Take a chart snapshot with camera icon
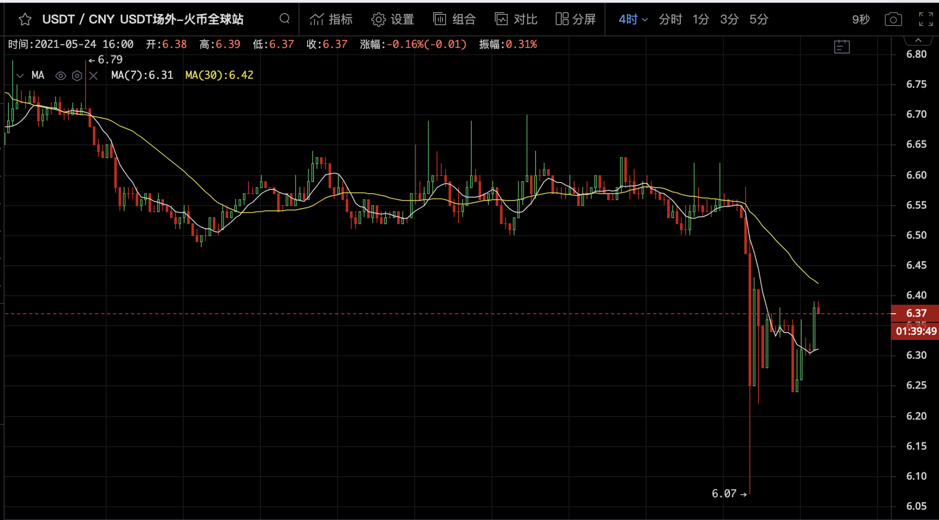Image resolution: width=939 pixels, height=520 pixels. [893, 19]
